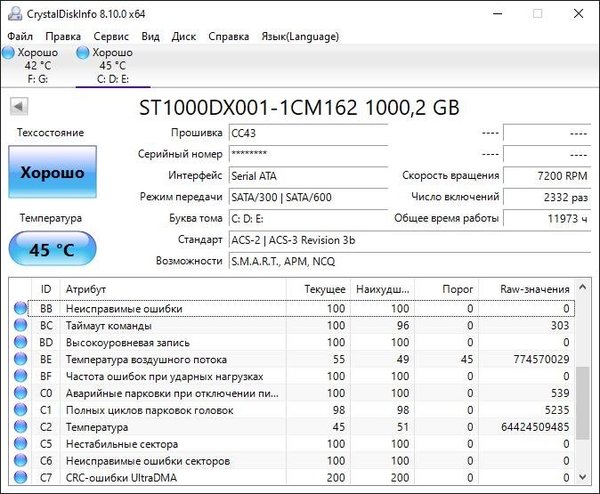Viewport: 600px width, 494px height.
Task: Click the Порог column header
Action: [x=447, y=289]
